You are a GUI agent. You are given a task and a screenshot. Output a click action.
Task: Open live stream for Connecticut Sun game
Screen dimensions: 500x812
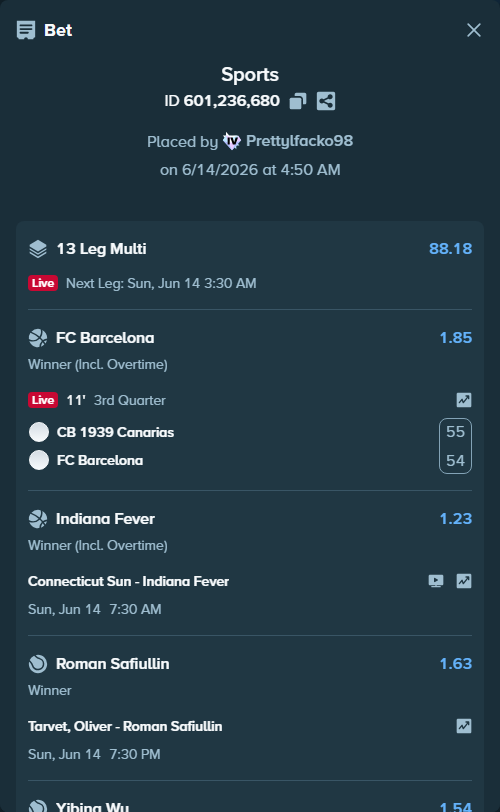[436, 581]
